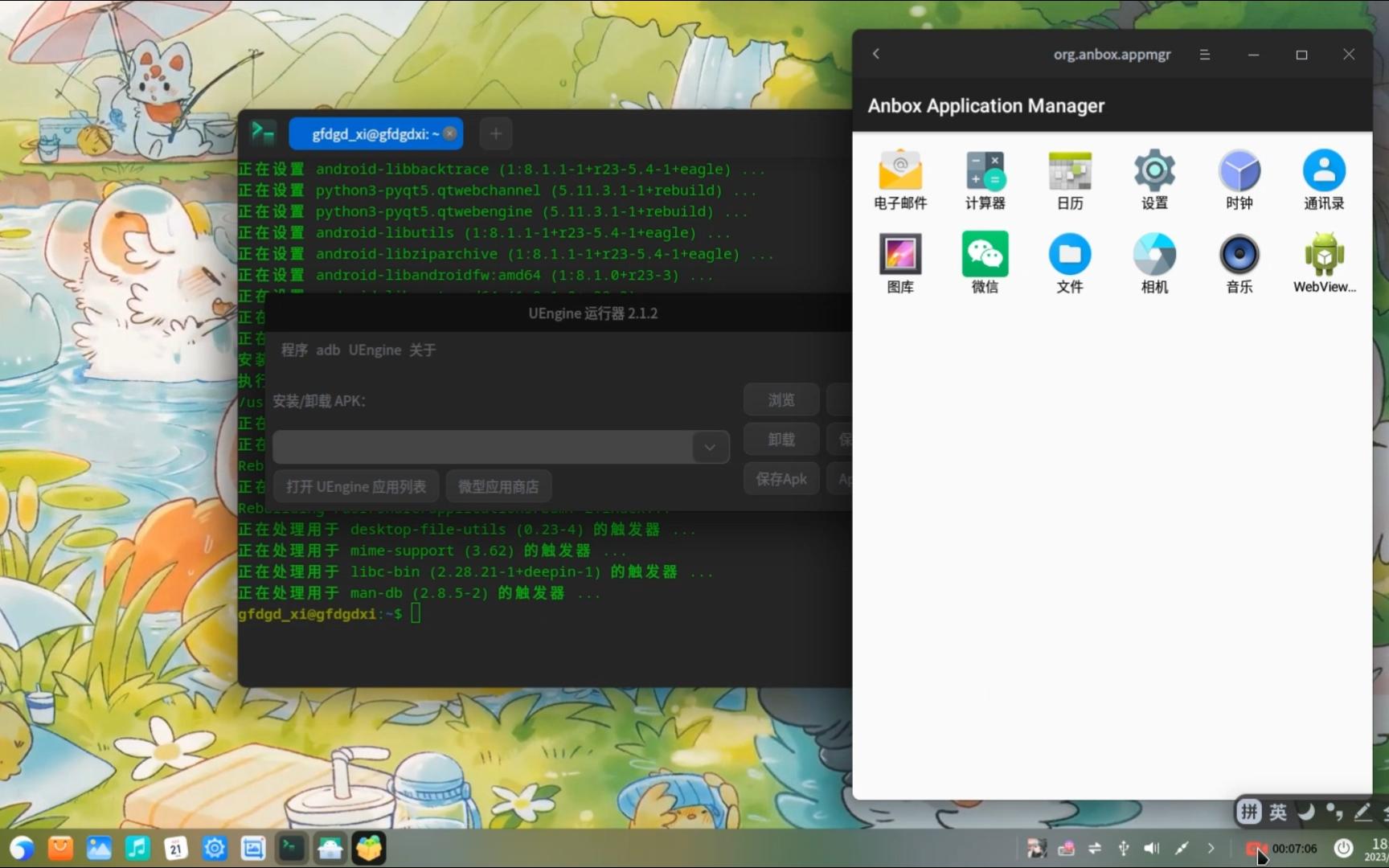The width and height of the screenshot is (1389, 868).
Task: Expand the APK path combo box arrow
Action: tap(710, 447)
